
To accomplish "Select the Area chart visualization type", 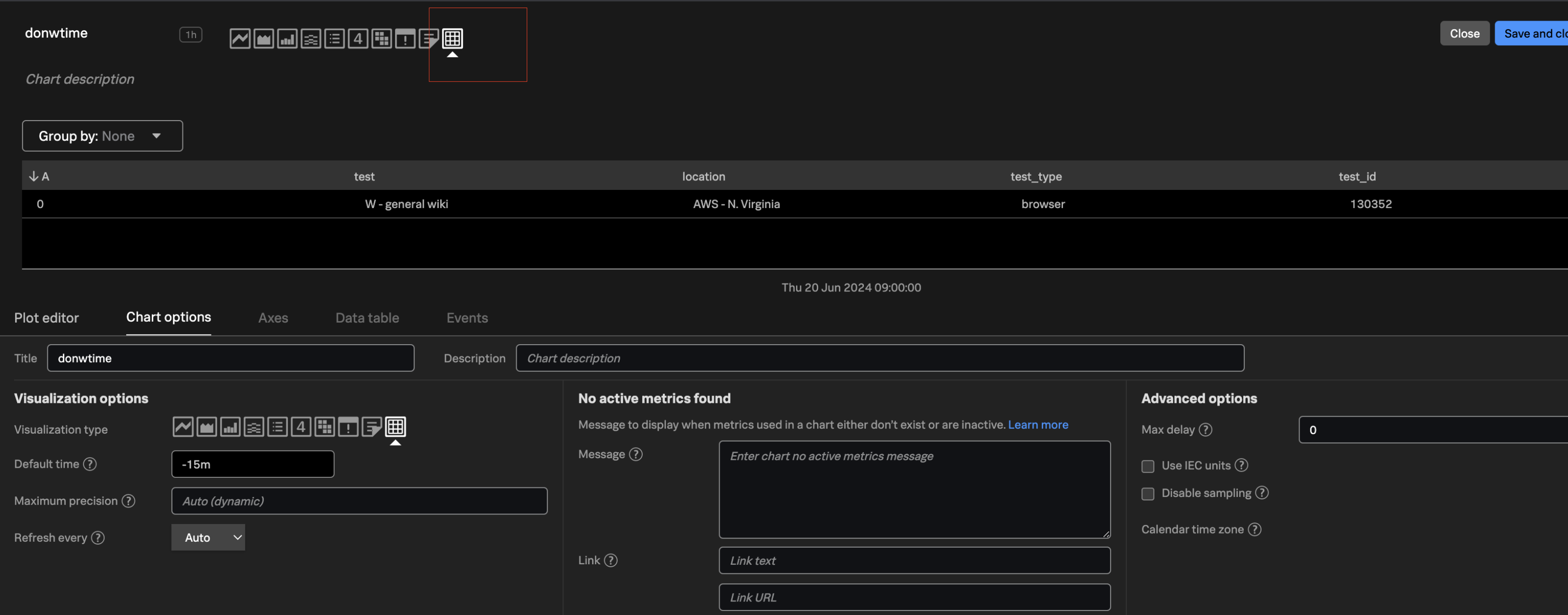I will [207, 427].
